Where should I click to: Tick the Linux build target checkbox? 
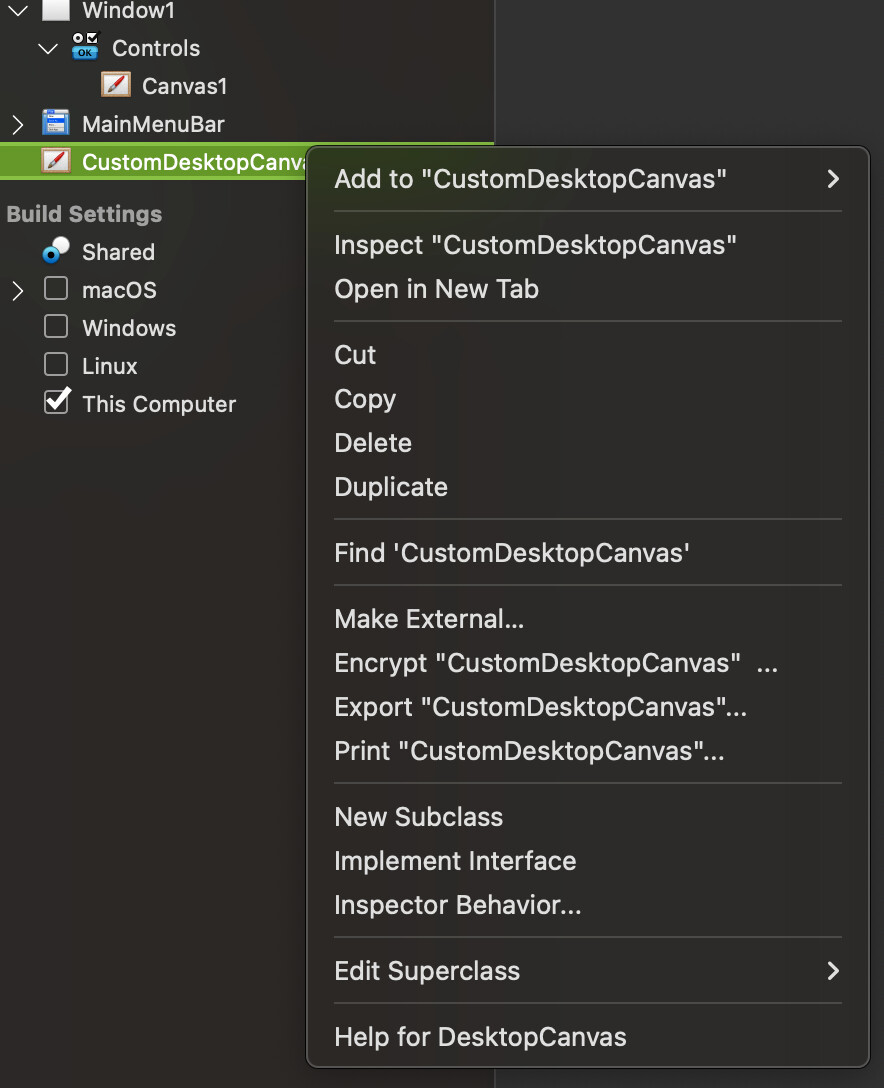click(56, 365)
